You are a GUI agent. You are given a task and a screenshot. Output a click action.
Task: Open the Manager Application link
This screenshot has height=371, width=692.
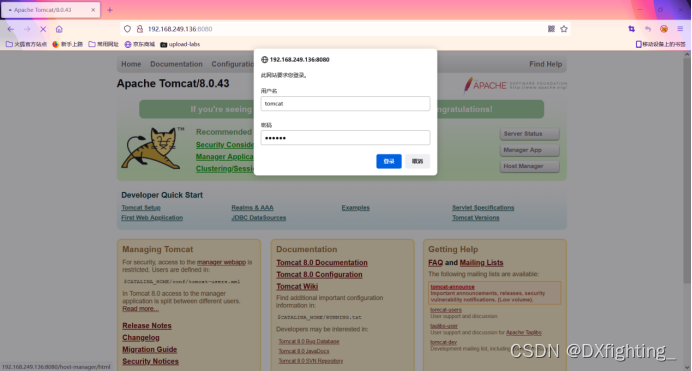pos(225,157)
